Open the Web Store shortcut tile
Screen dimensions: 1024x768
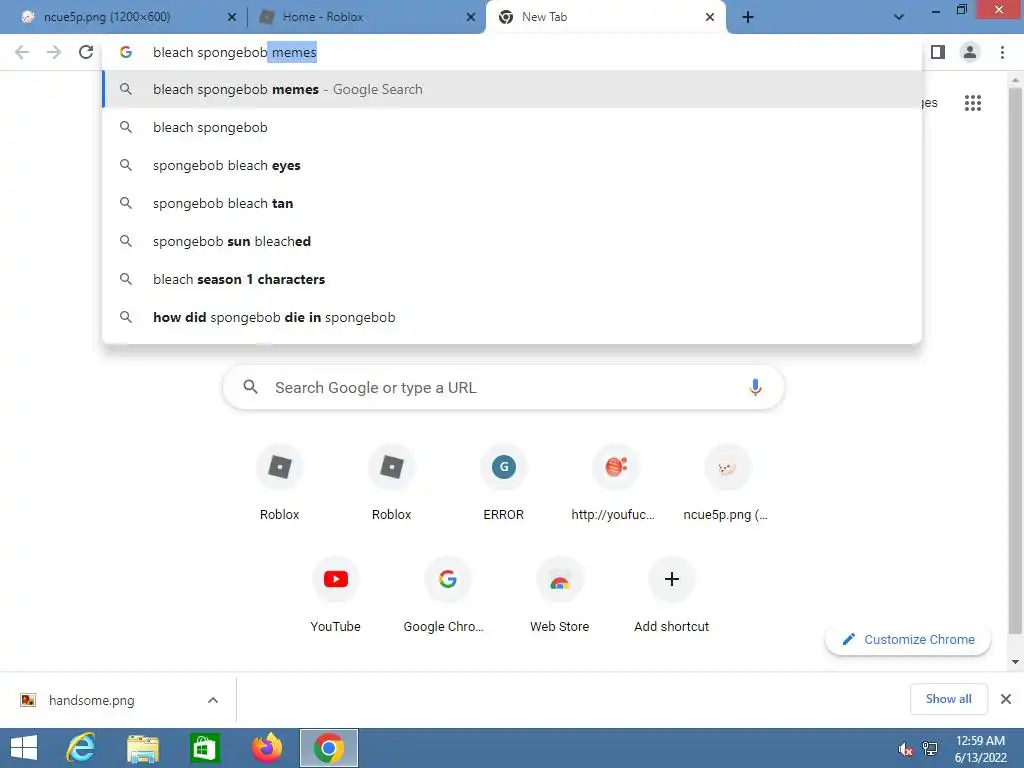(x=560, y=595)
